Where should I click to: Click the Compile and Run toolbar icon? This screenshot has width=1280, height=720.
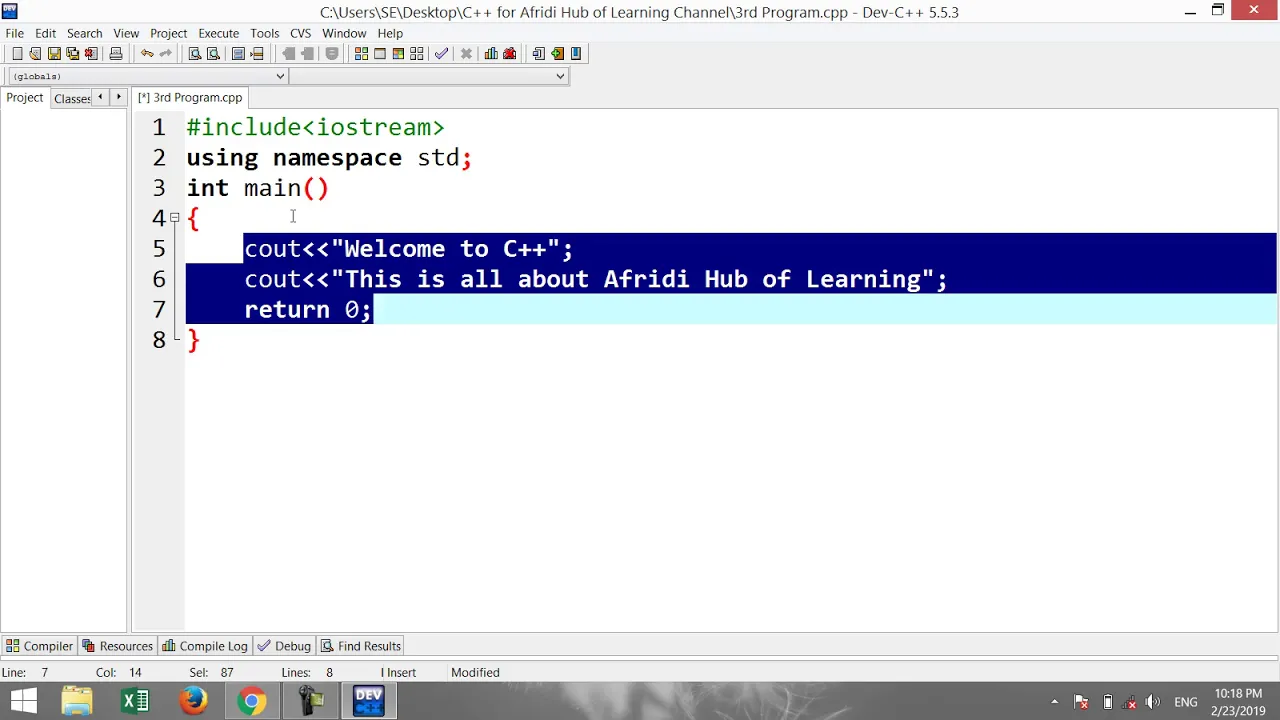(x=398, y=54)
